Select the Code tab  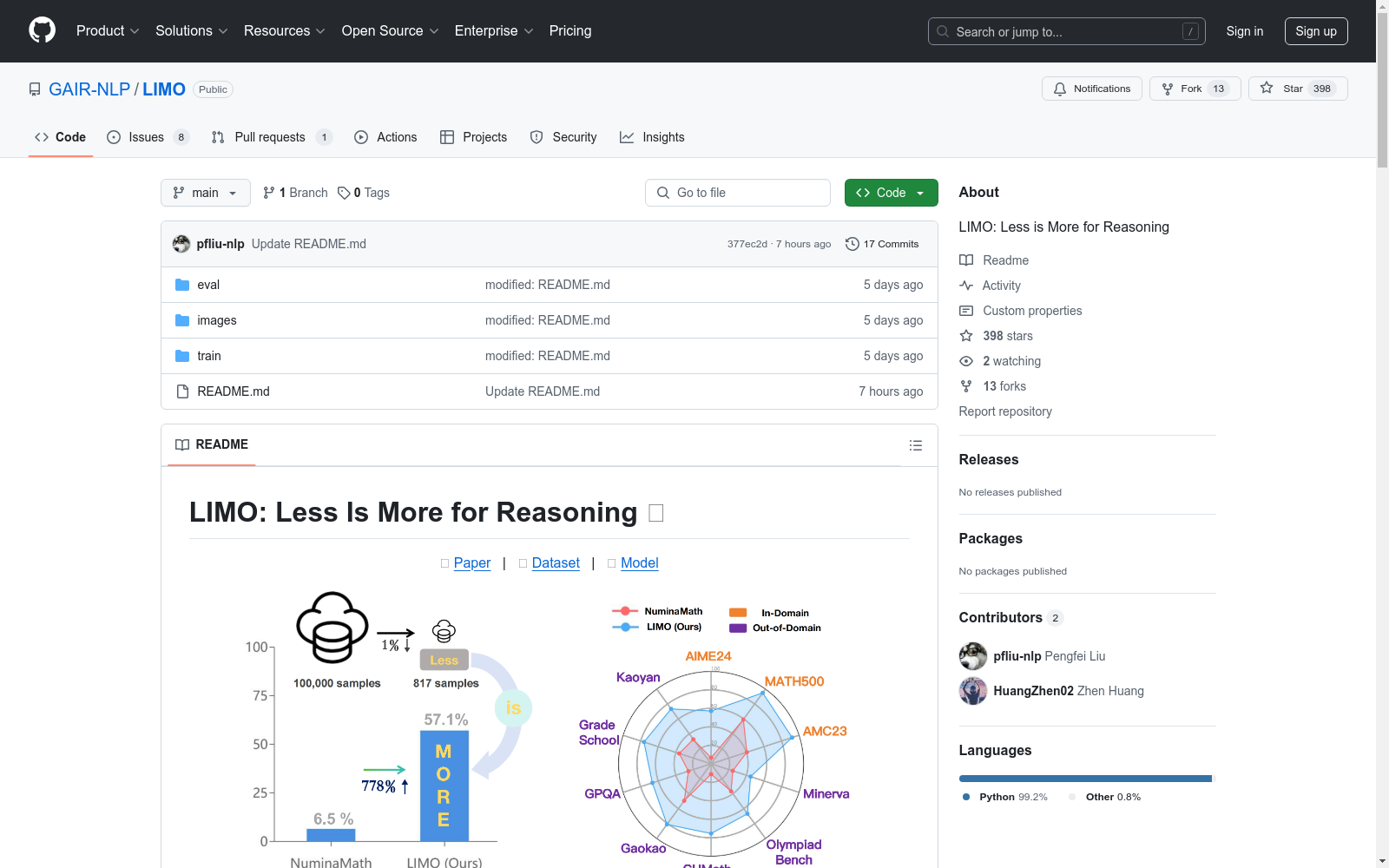61,137
